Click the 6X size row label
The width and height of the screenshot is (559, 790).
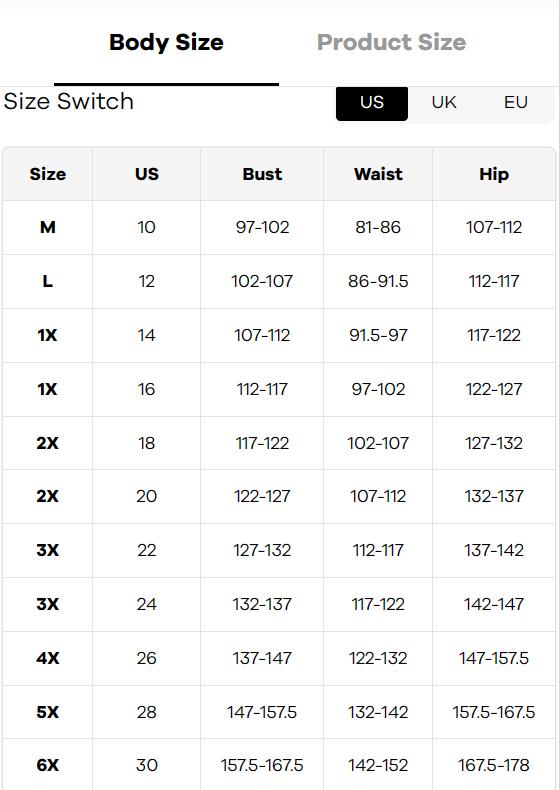(48, 765)
